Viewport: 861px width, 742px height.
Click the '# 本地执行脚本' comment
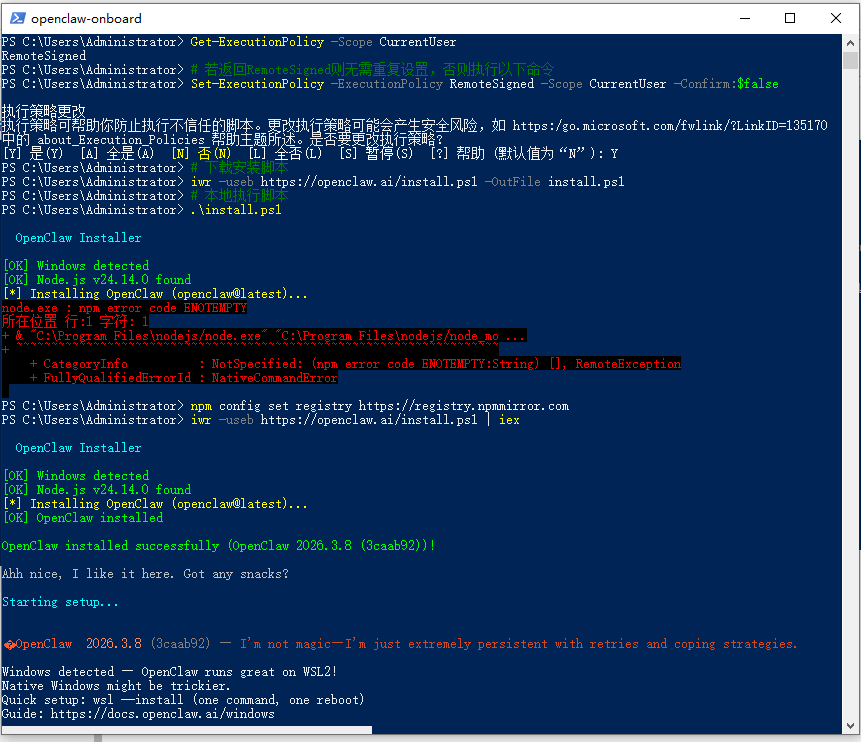point(239,196)
